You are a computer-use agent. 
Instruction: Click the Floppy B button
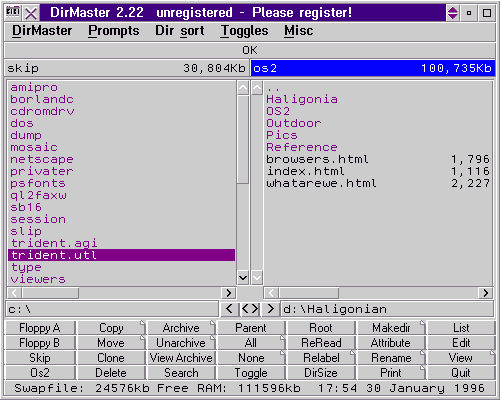(40, 343)
